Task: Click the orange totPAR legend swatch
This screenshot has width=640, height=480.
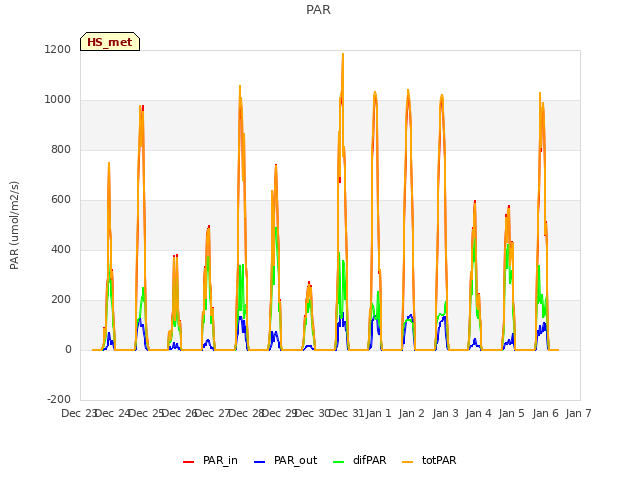Action: pyautogui.click(x=408, y=462)
